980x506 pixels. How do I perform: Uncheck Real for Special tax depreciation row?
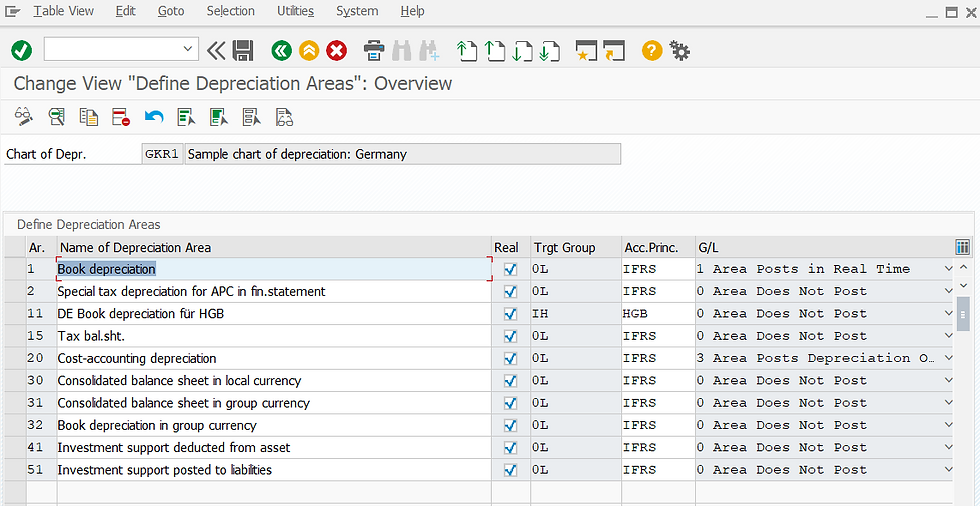coord(511,292)
